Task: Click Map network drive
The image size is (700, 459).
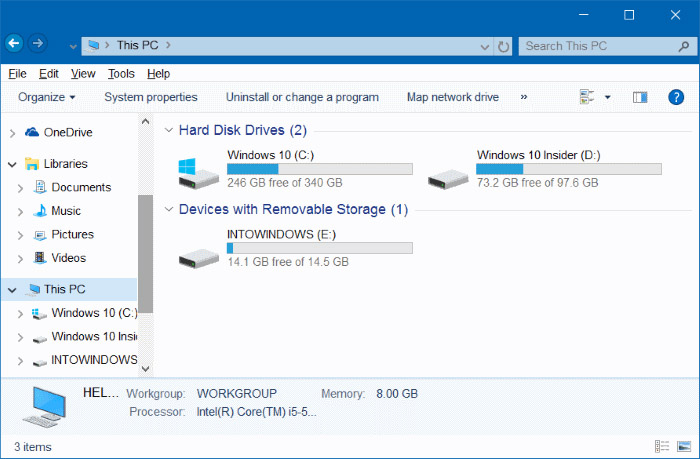Action: pos(453,97)
